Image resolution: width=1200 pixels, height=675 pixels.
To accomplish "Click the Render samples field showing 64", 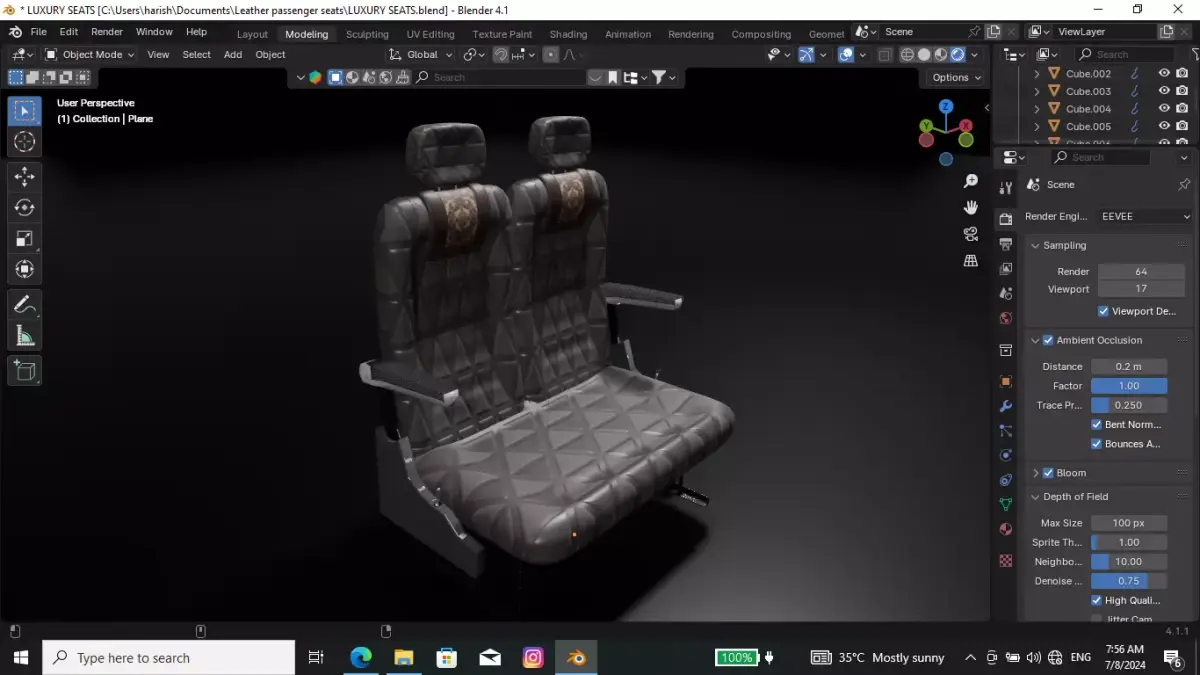I will [1141, 271].
